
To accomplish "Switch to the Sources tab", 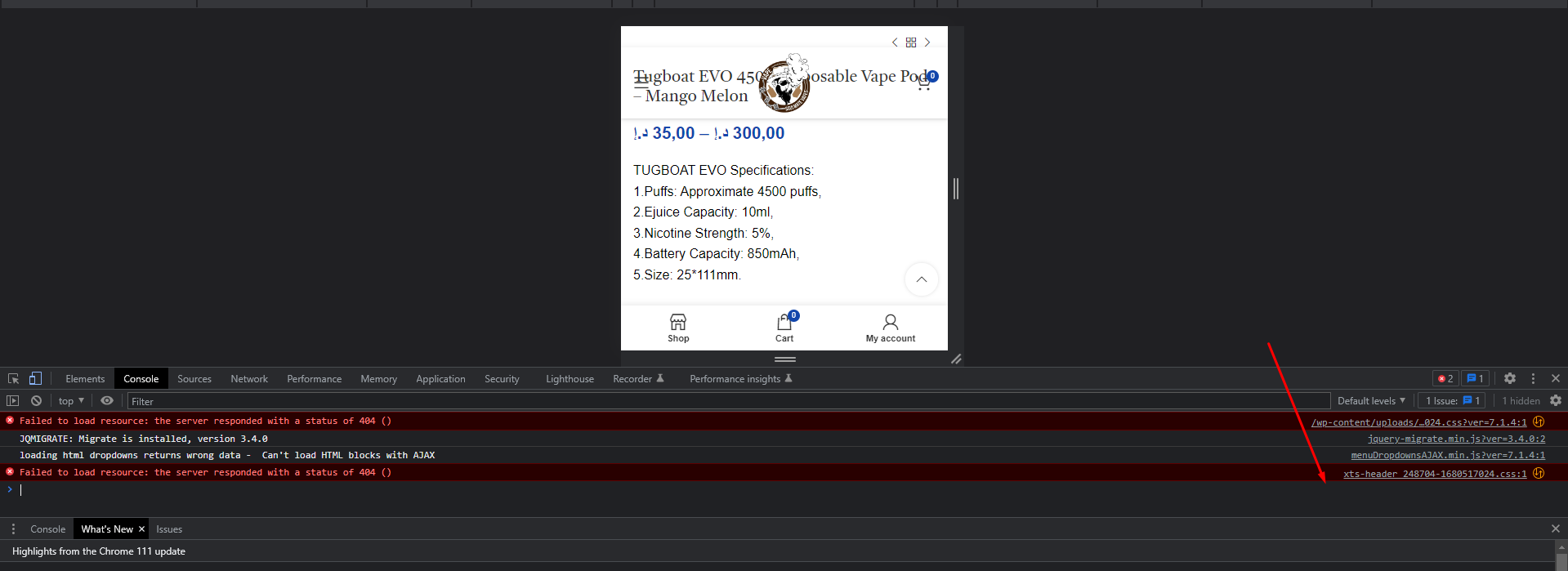I will [194, 379].
